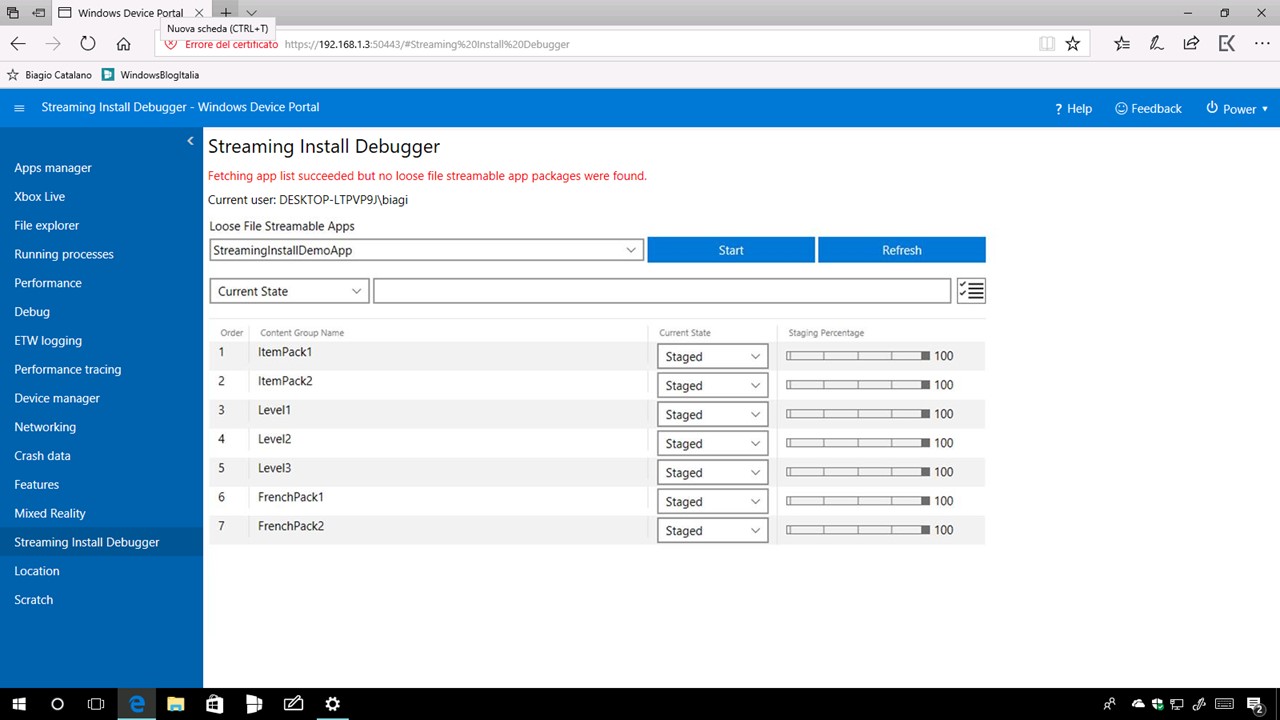The width and height of the screenshot is (1280, 720).
Task: Open Microsoft Store from the taskbar
Action: (214, 704)
